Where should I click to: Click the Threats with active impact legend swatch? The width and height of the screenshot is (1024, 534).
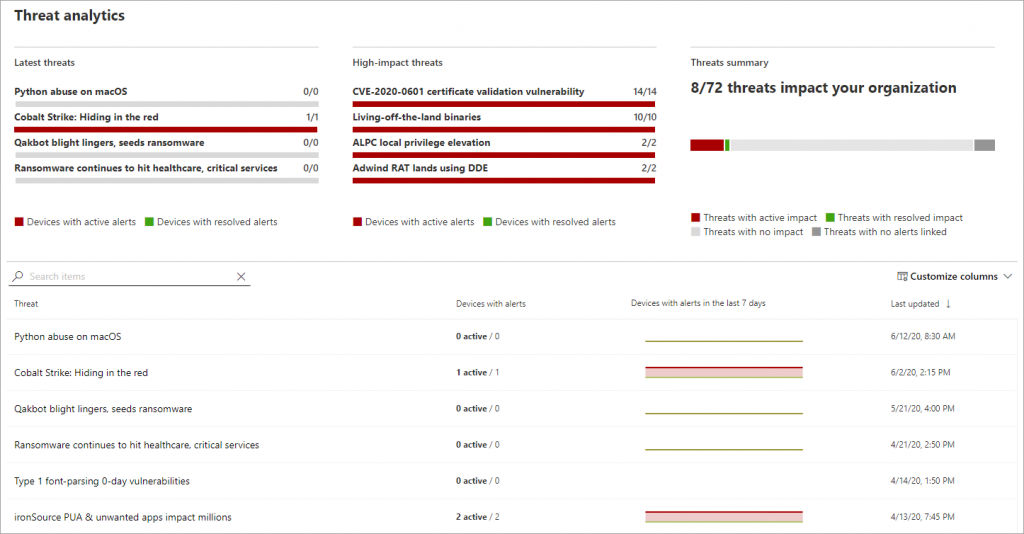pyautogui.click(x=696, y=217)
